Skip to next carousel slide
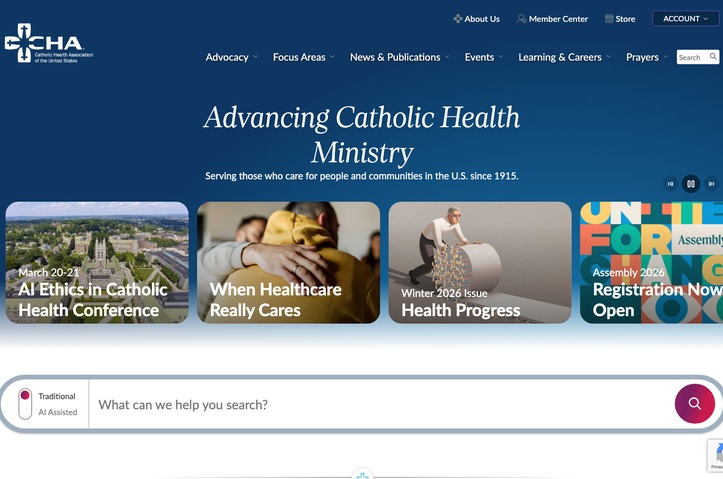Image resolution: width=723 pixels, height=479 pixels. (x=711, y=184)
